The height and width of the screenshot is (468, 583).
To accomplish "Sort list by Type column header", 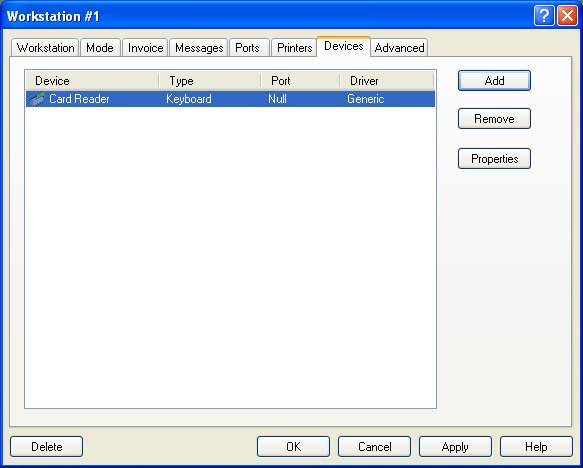I will coord(210,81).
